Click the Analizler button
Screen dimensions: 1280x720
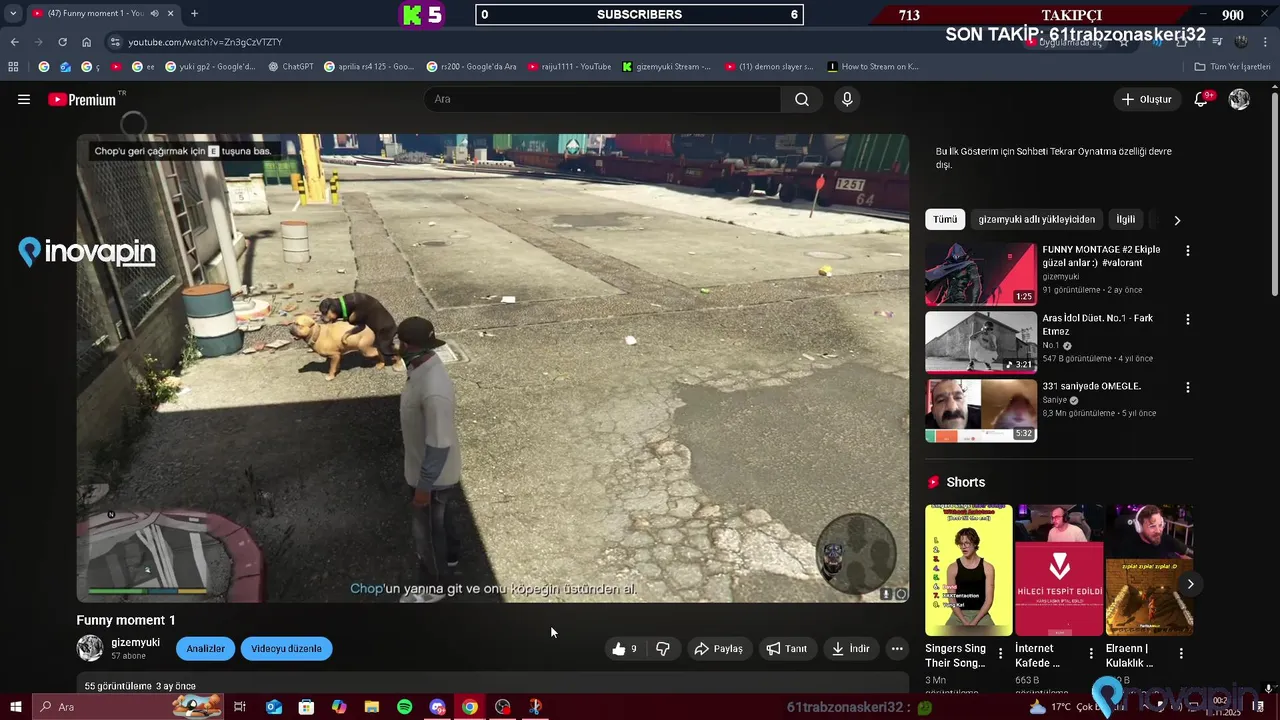[x=205, y=649]
